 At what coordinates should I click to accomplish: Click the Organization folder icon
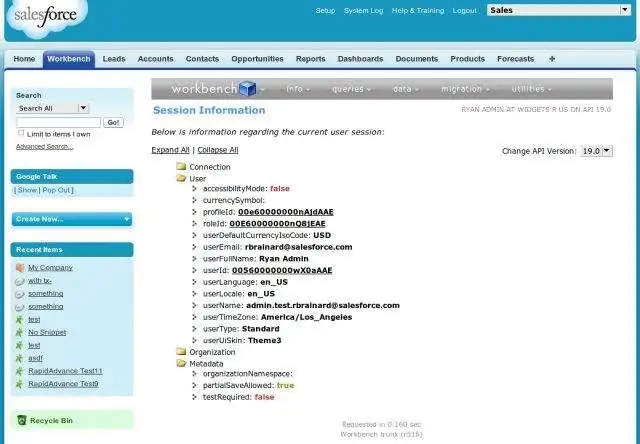coord(181,351)
